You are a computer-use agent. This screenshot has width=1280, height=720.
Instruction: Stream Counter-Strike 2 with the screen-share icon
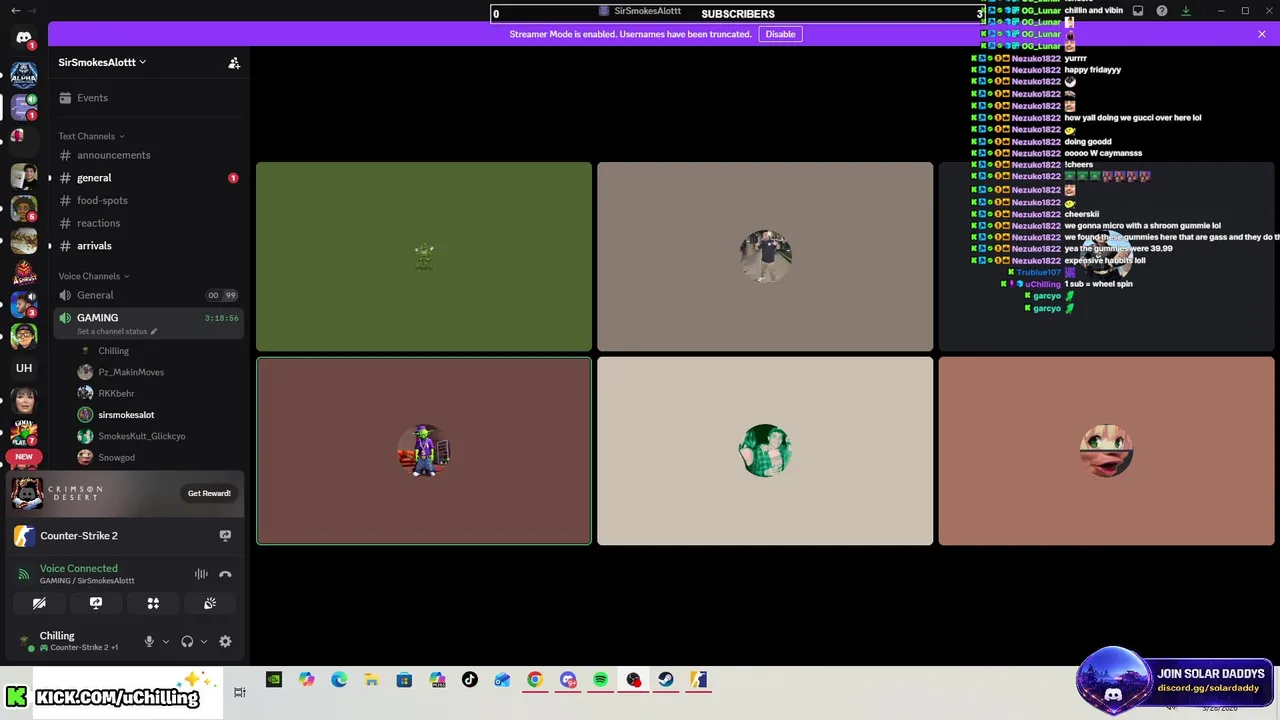click(225, 536)
